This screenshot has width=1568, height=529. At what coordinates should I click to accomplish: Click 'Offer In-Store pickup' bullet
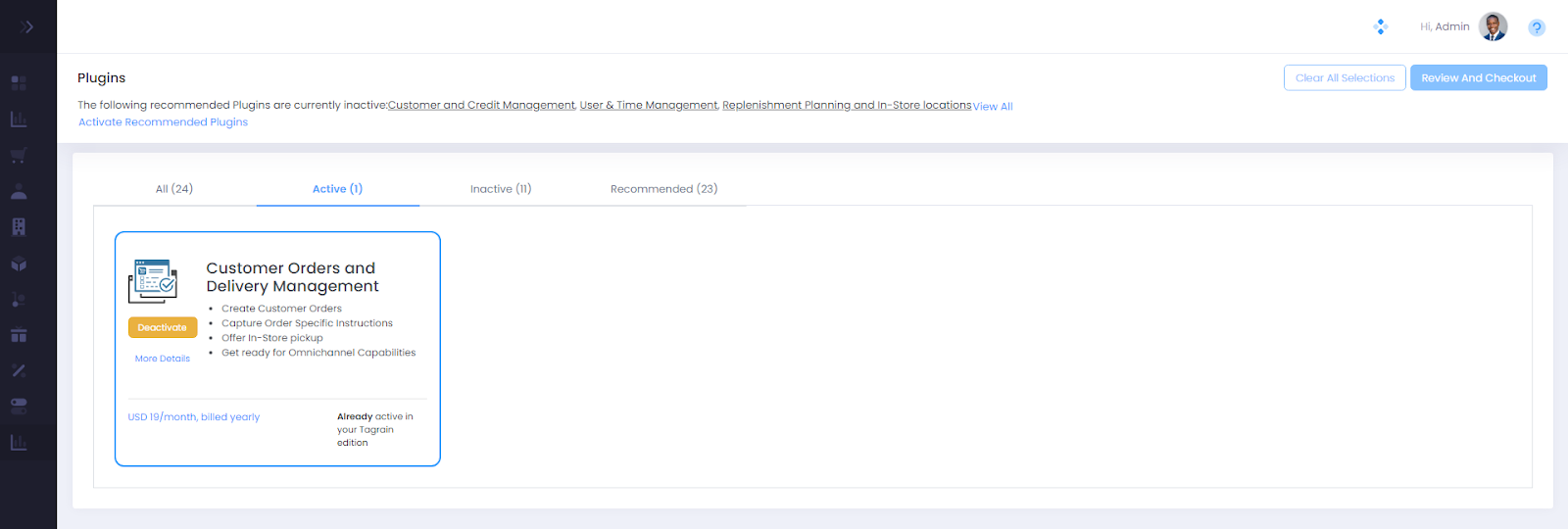272,338
